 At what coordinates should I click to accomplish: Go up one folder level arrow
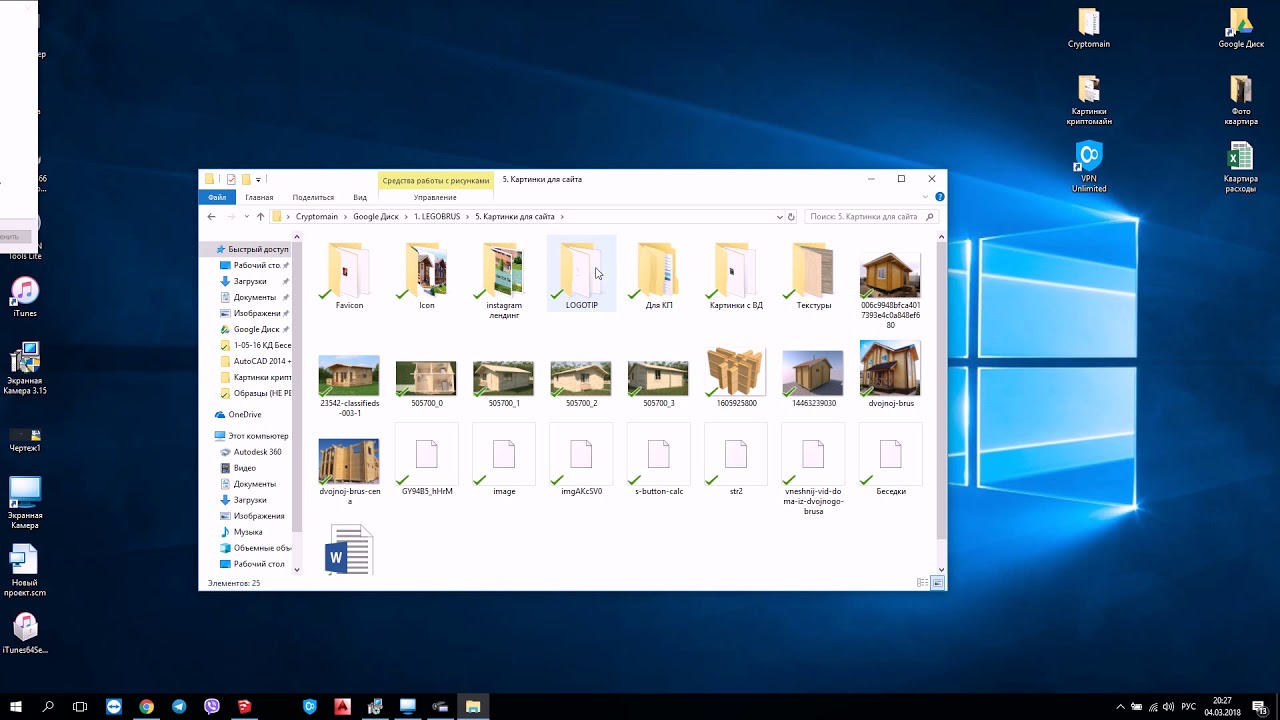[260, 216]
